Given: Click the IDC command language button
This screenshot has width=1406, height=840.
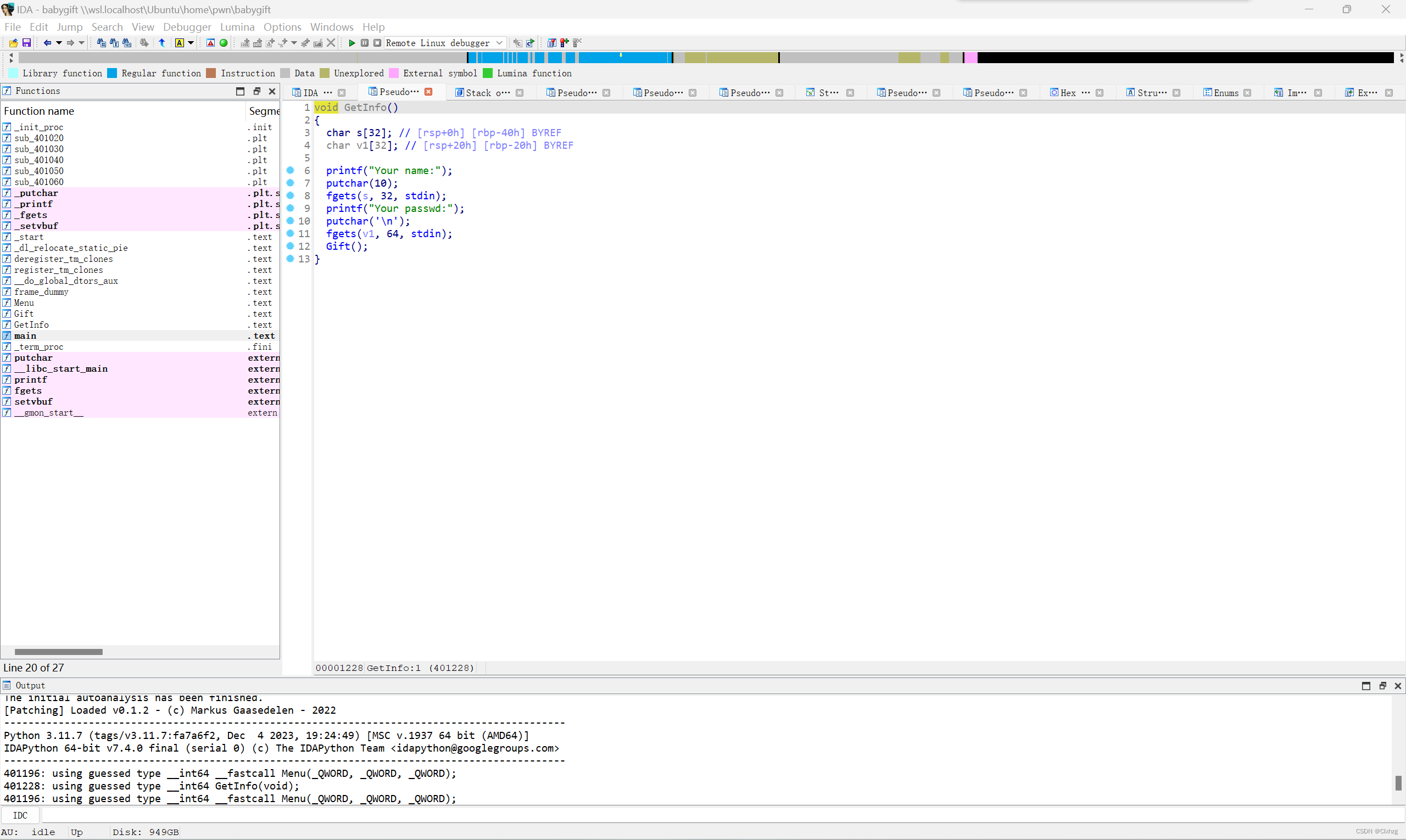Looking at the screenshot, I should tap(20, 815).
